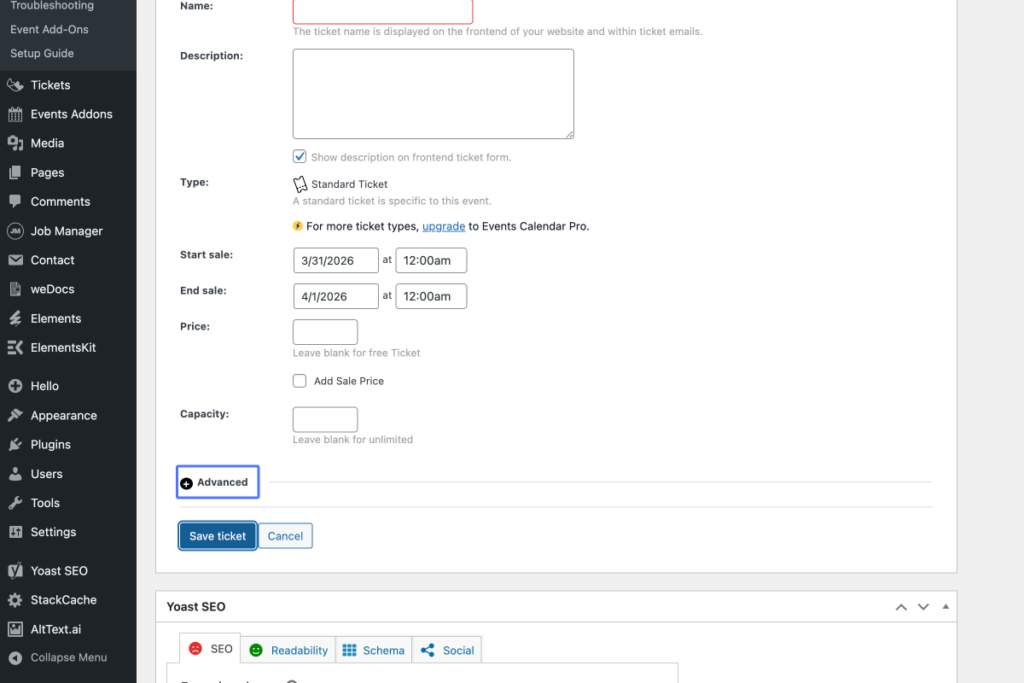Click the Appearance brush icon
Viewport: 1024px width, 683px height.
click(15, 415)
